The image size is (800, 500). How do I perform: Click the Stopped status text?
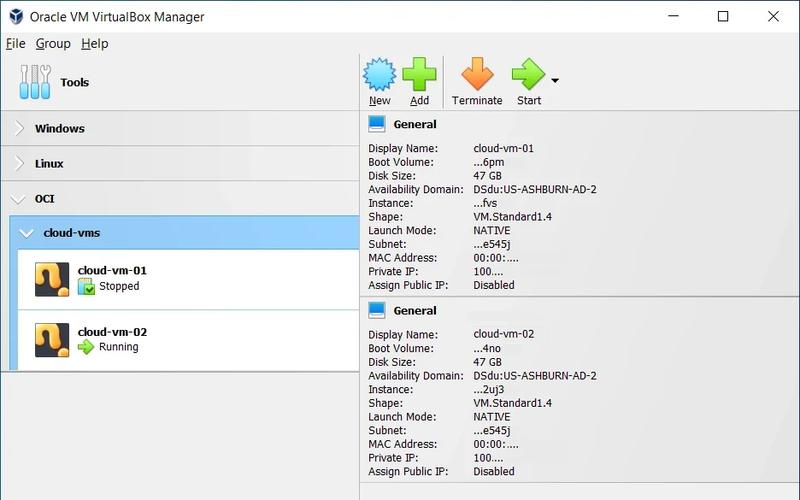(x=119, y=286)
